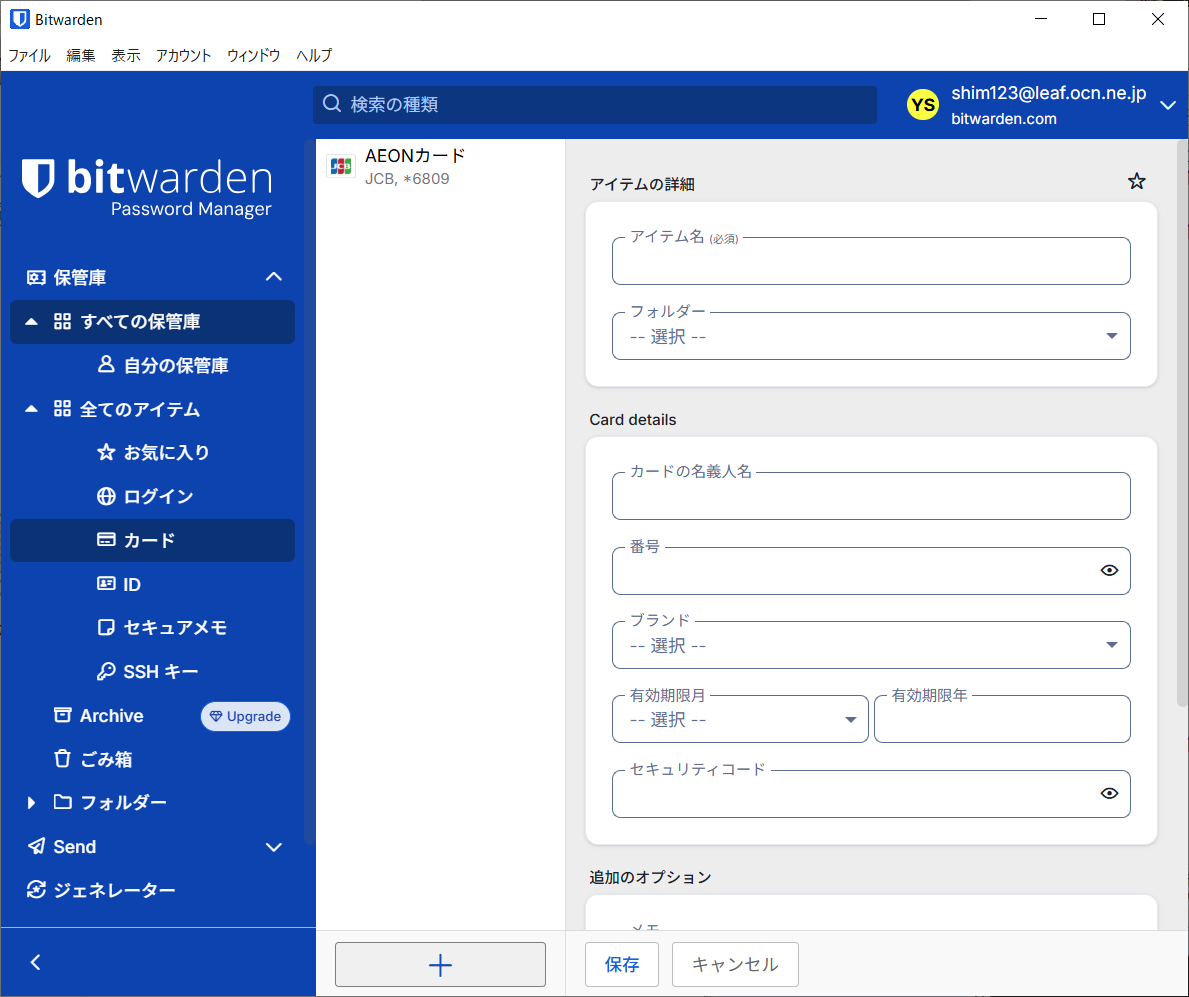Image resolution: width=1189 pixels, height=997 pixels.
Task: Click the plus button to add item
Action: pyautogui.click(x=440, y=964)
